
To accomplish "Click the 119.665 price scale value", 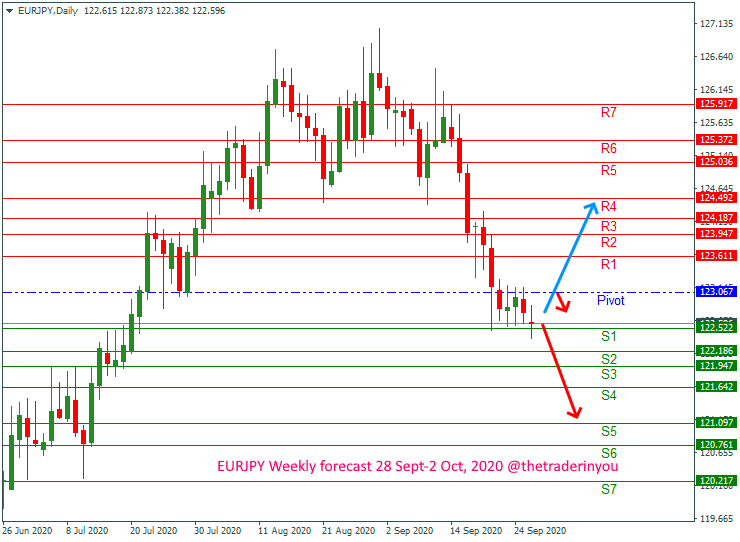I will point(716,519).
